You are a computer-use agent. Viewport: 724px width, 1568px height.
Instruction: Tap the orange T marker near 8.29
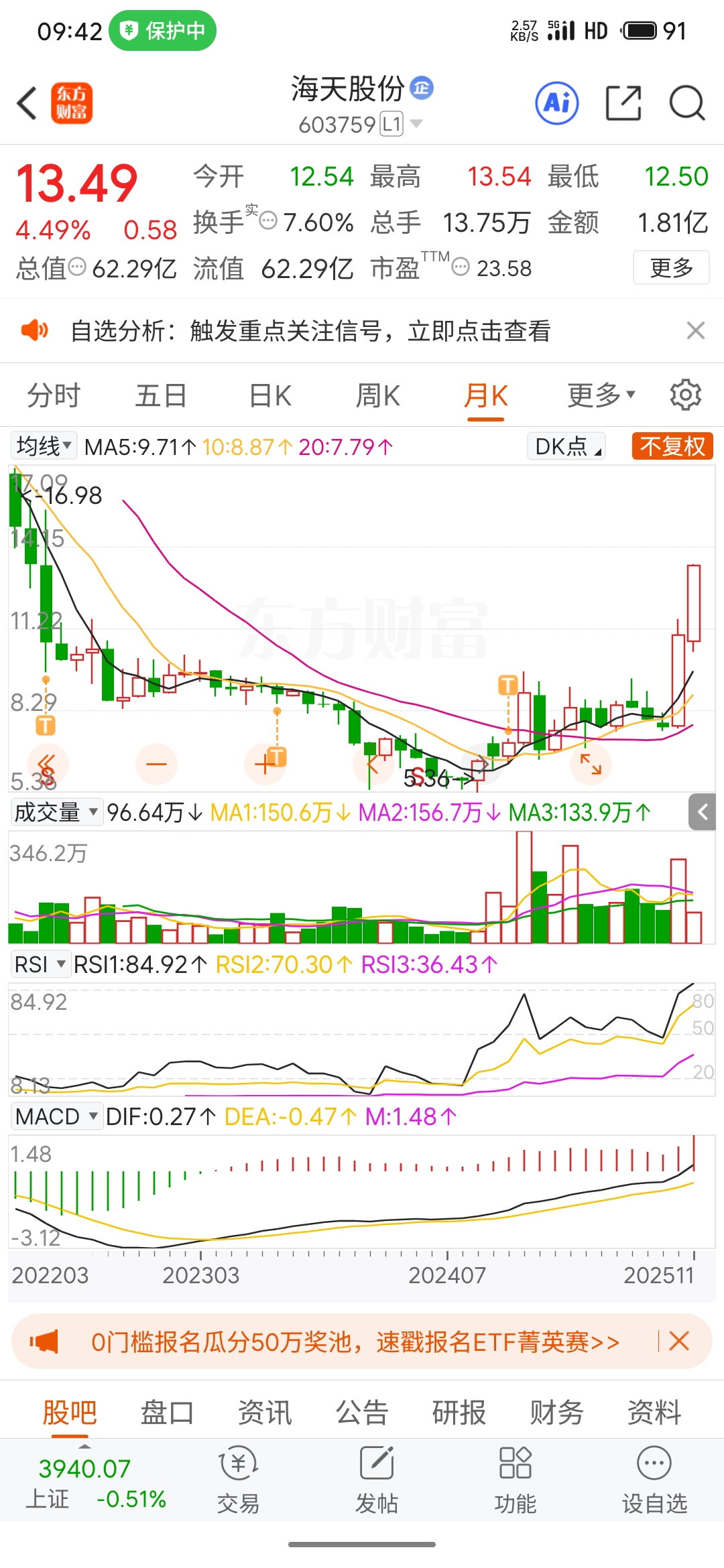point(46,725)
